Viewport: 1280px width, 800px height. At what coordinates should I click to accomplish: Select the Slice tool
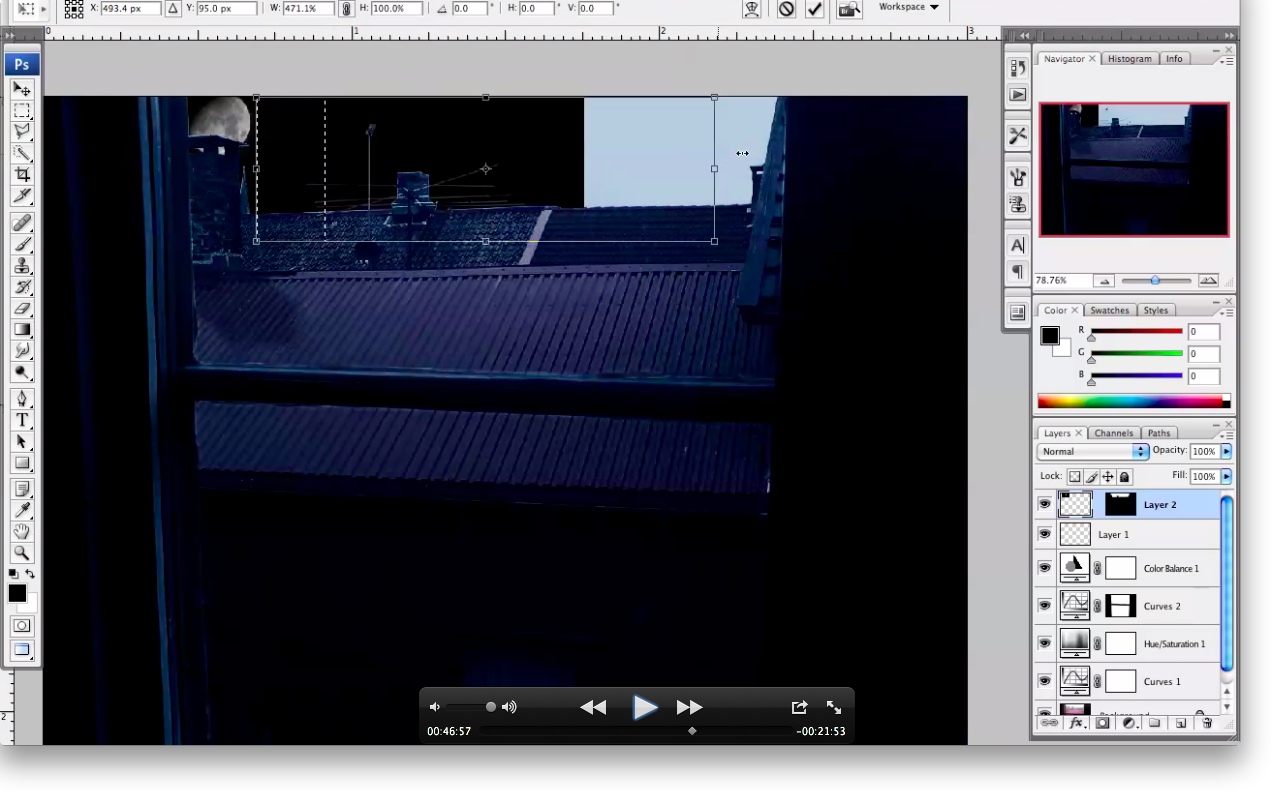pyautogui.click(x=22, y=195)
